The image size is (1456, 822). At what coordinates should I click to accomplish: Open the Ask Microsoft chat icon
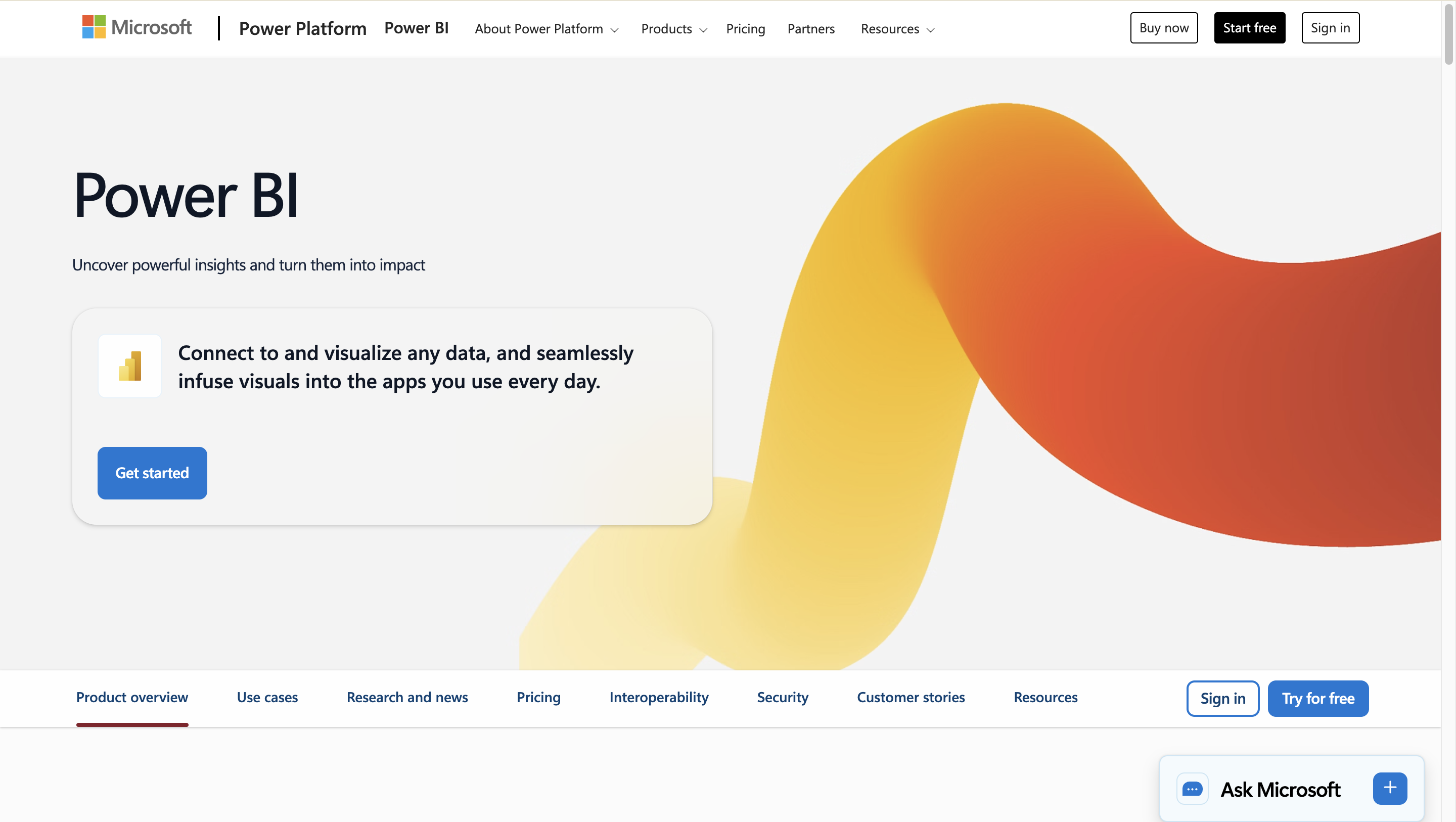click(1193, 788)
